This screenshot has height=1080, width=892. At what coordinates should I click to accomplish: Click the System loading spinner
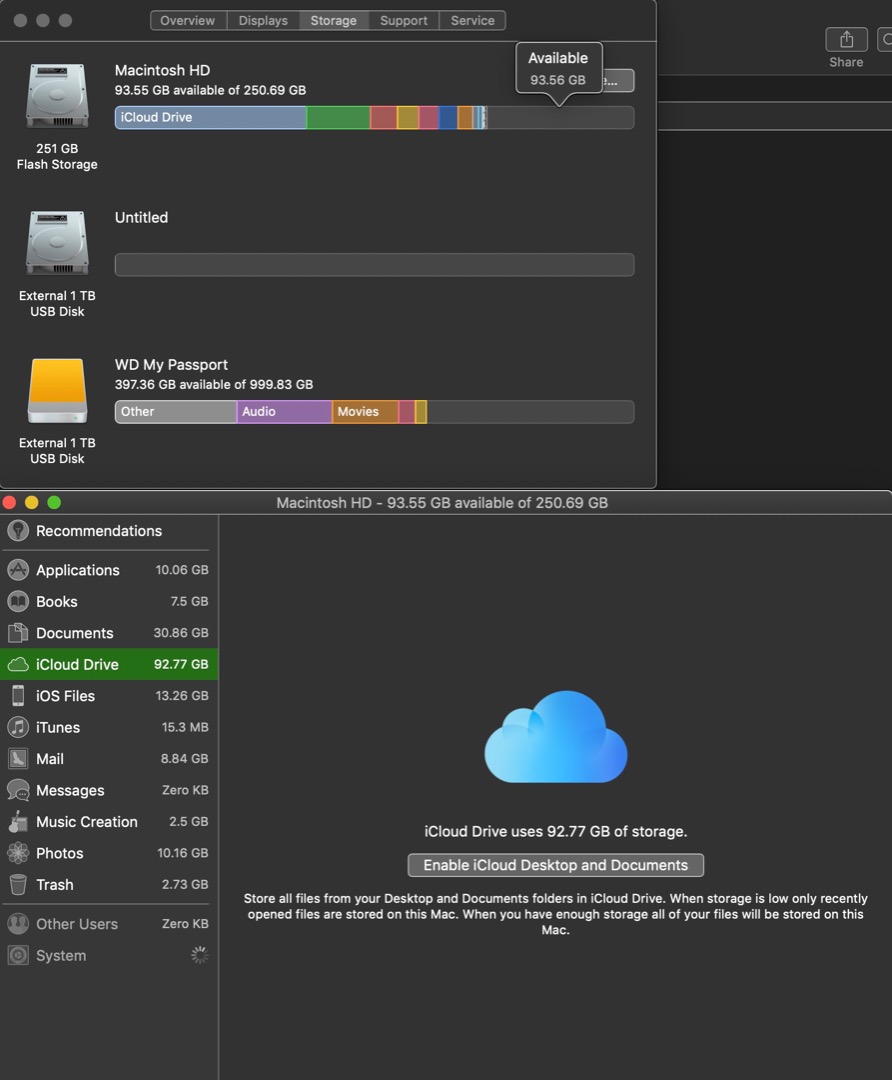pyautogui.click(x=199, y=955)
